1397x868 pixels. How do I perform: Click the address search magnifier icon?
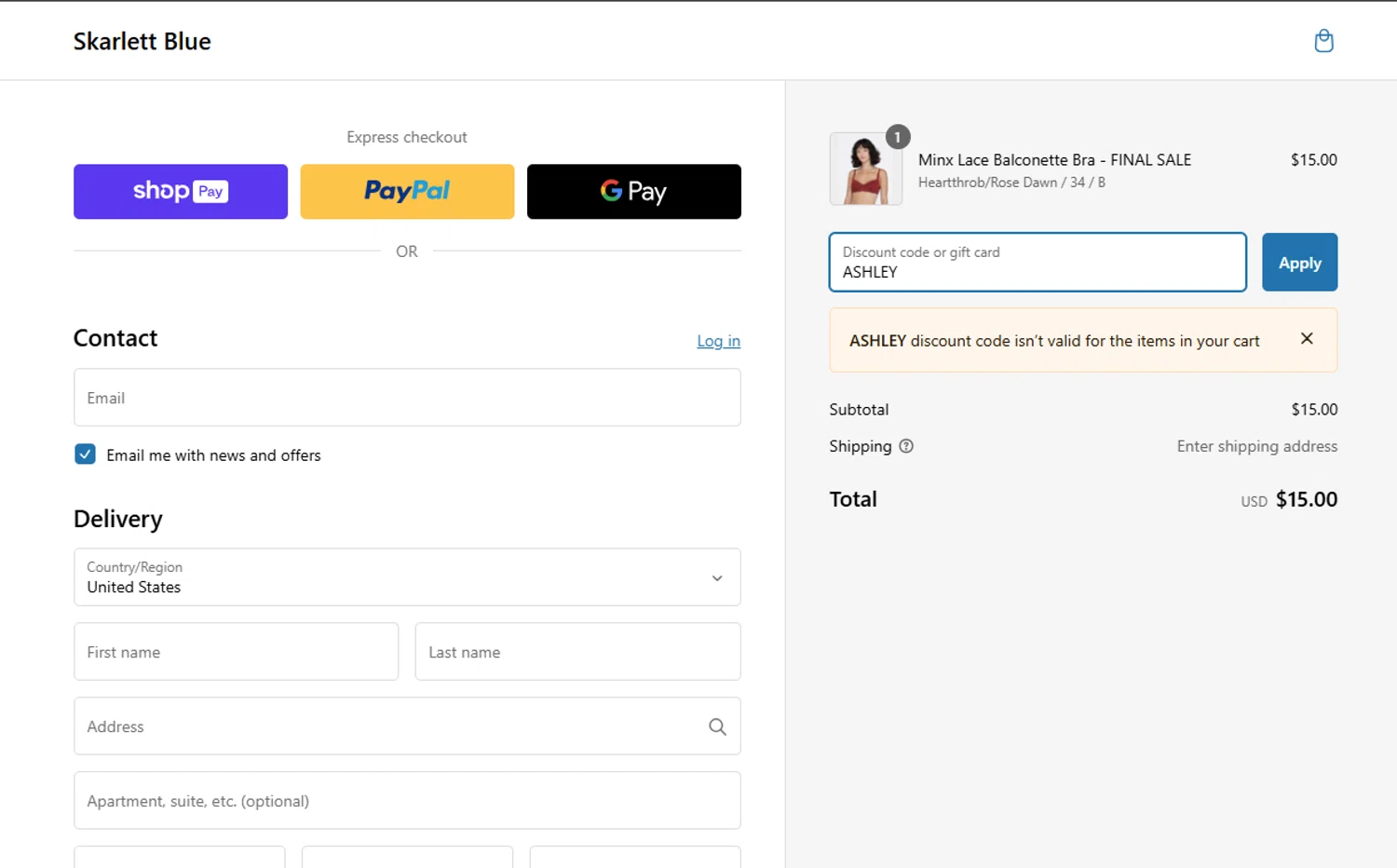(717, 726)
